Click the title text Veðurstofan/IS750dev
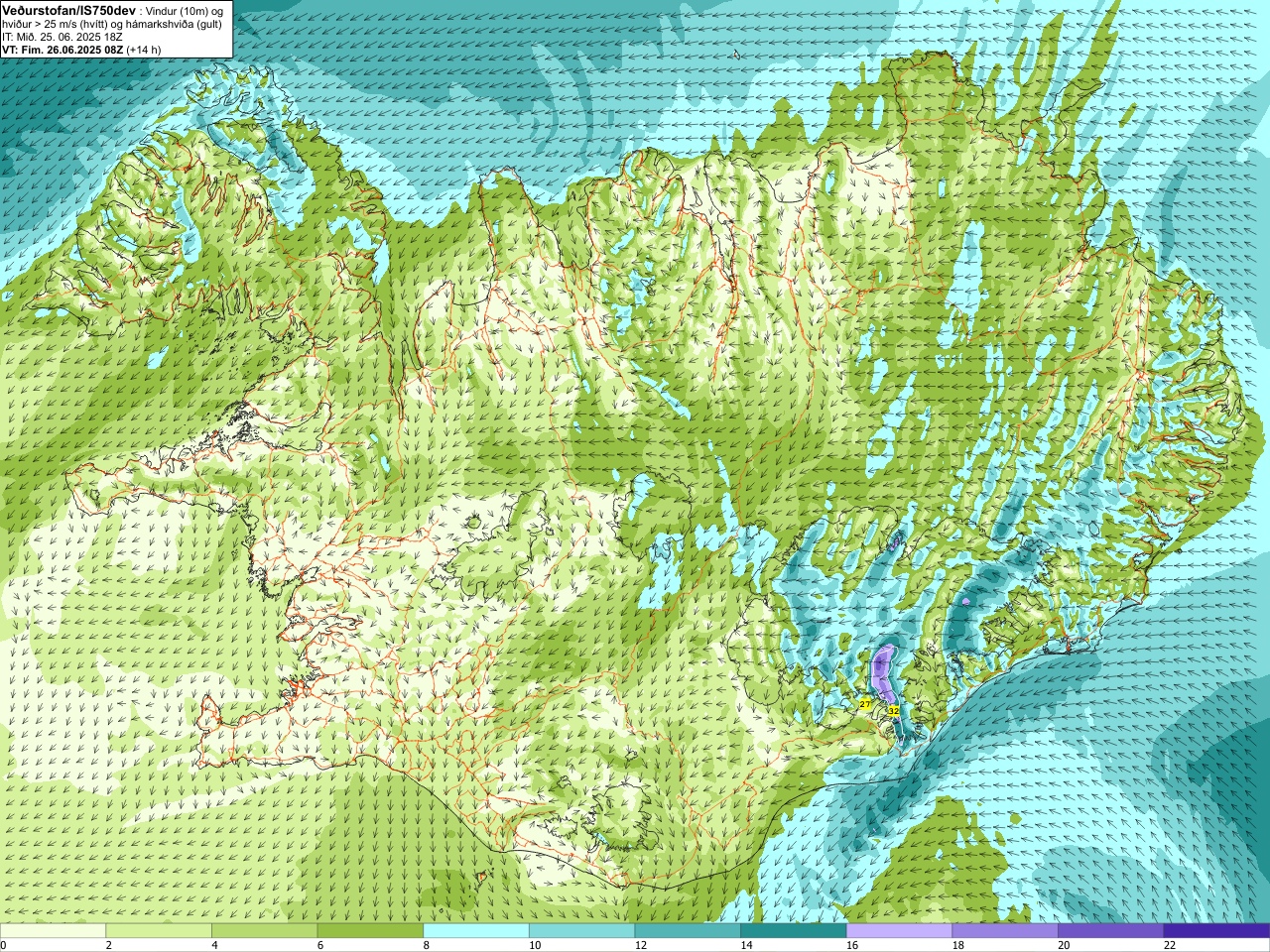Viewport: 1270px width, 952px height. point(68,9)
